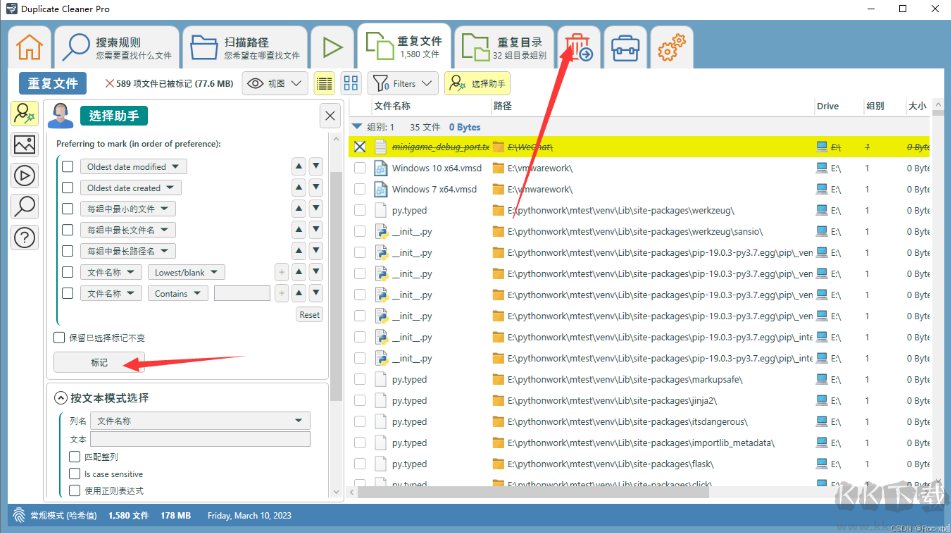Click the Windows 10 x64.vmsd file icon
The width and height of the screenshot is (951, 533).
(x=381, y=168)
